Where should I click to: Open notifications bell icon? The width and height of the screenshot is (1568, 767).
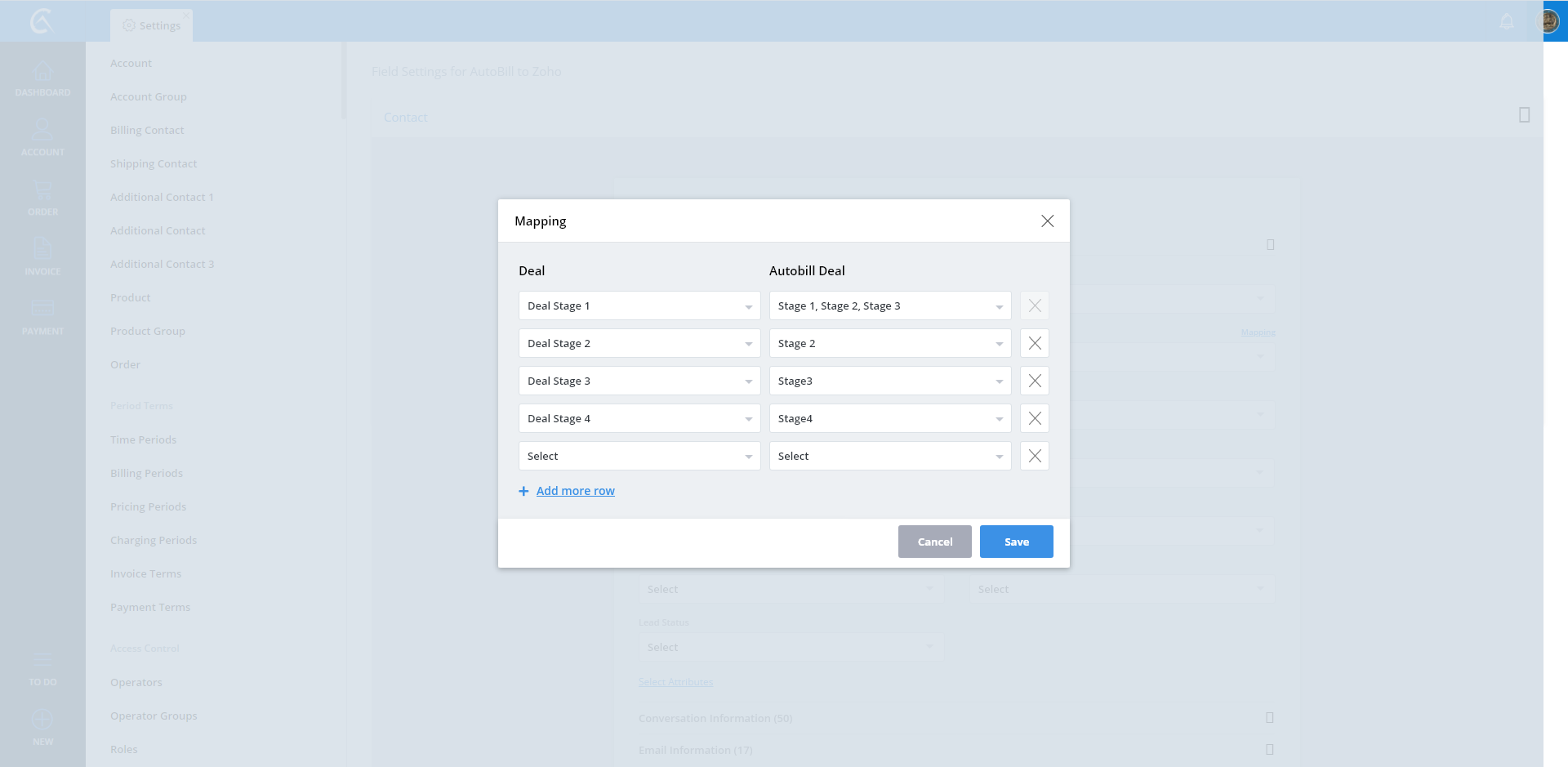click(x=1507, y=21)
